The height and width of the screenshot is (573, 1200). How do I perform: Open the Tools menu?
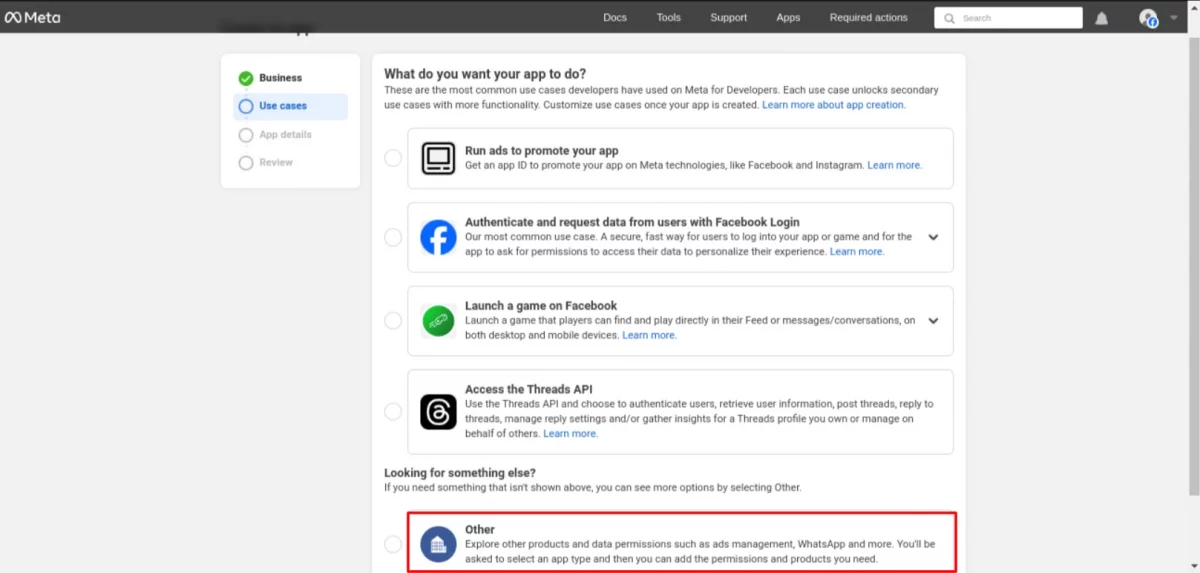pos(669,18)
